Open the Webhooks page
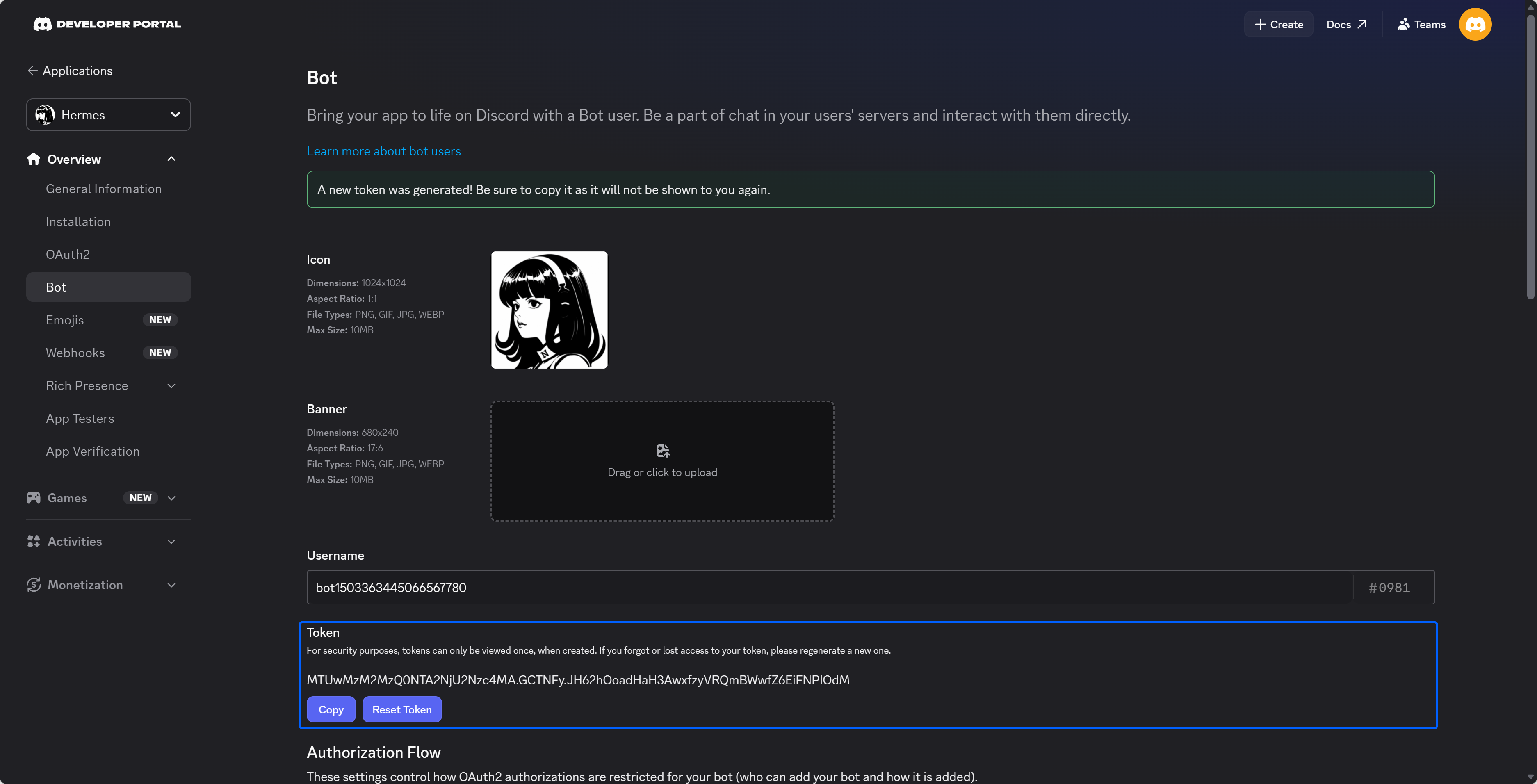1537x784 pixels. coord(75,353)
